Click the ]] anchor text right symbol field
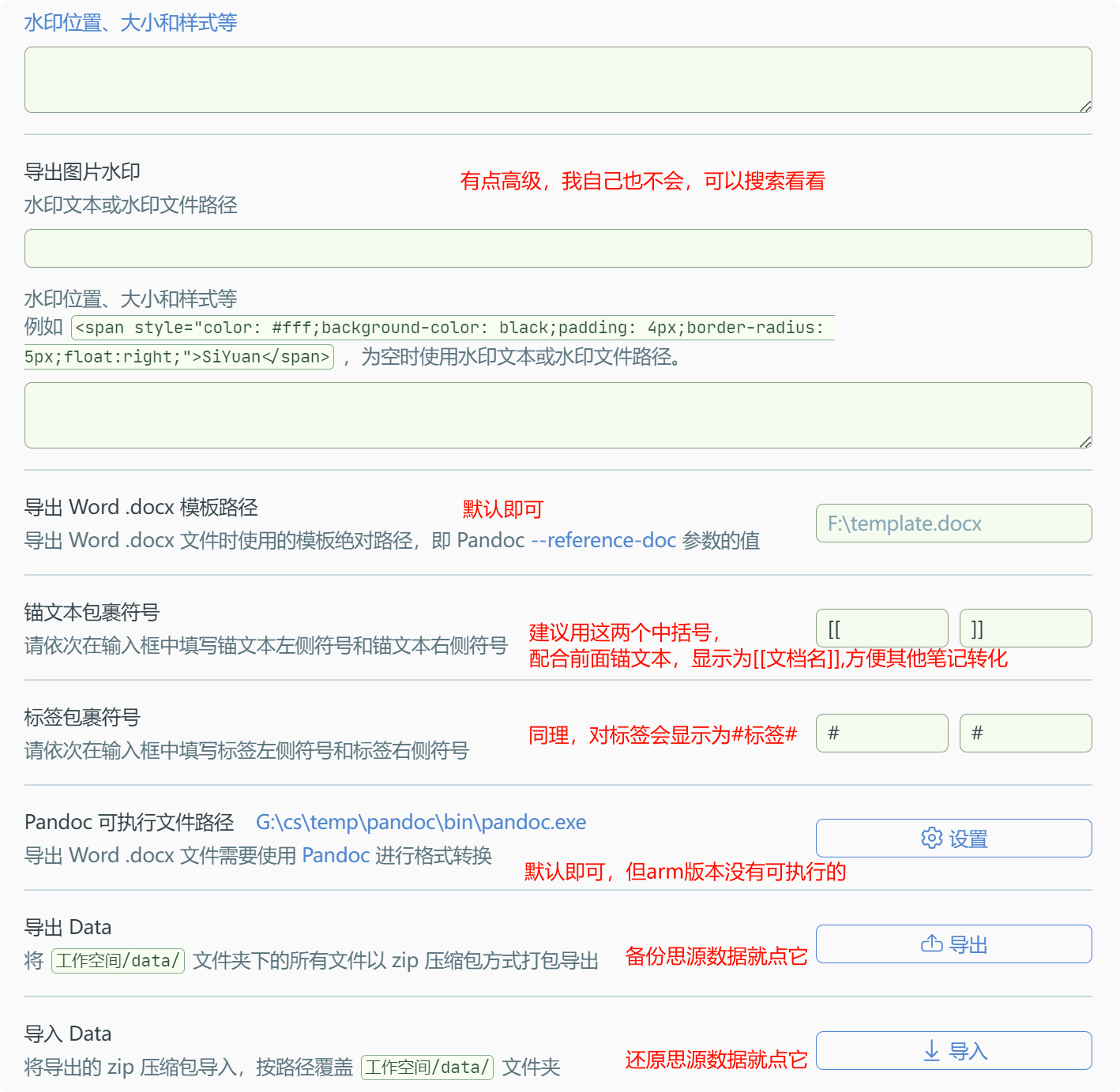The image size is (1120, 1092). coord(1025,629)
